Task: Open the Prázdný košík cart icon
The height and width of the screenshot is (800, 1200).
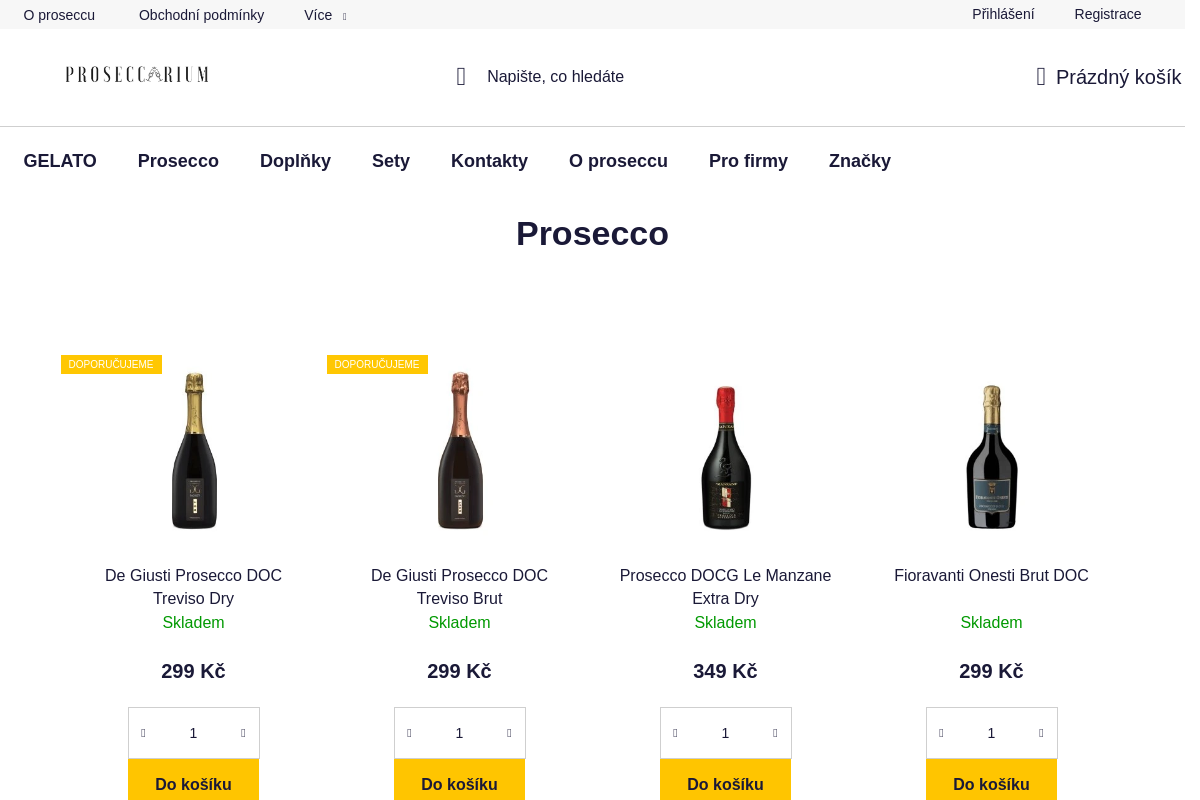Action: [x=1040, y=76]
